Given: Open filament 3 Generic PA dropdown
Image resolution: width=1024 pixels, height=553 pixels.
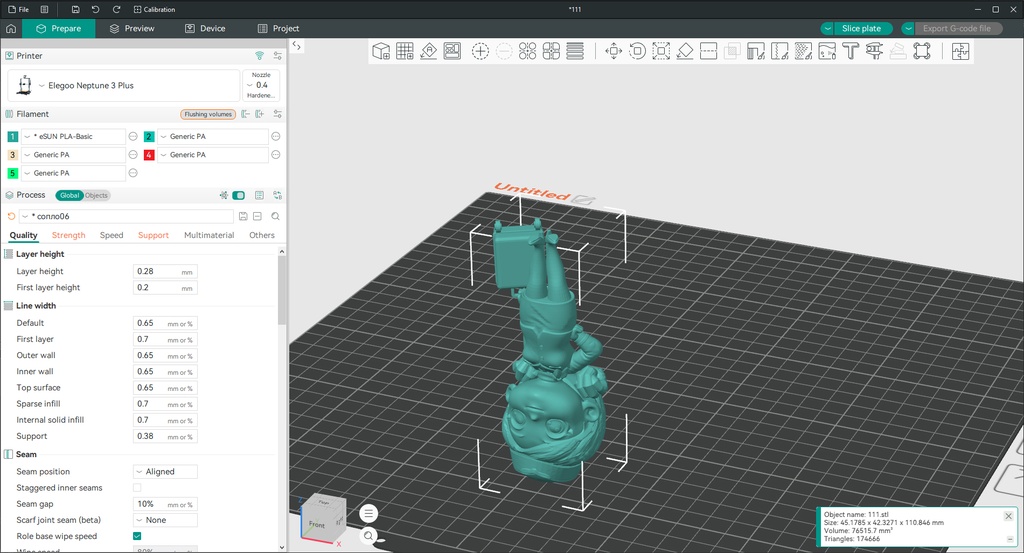Looking at the screenshot, I should [x=73, y=155].
